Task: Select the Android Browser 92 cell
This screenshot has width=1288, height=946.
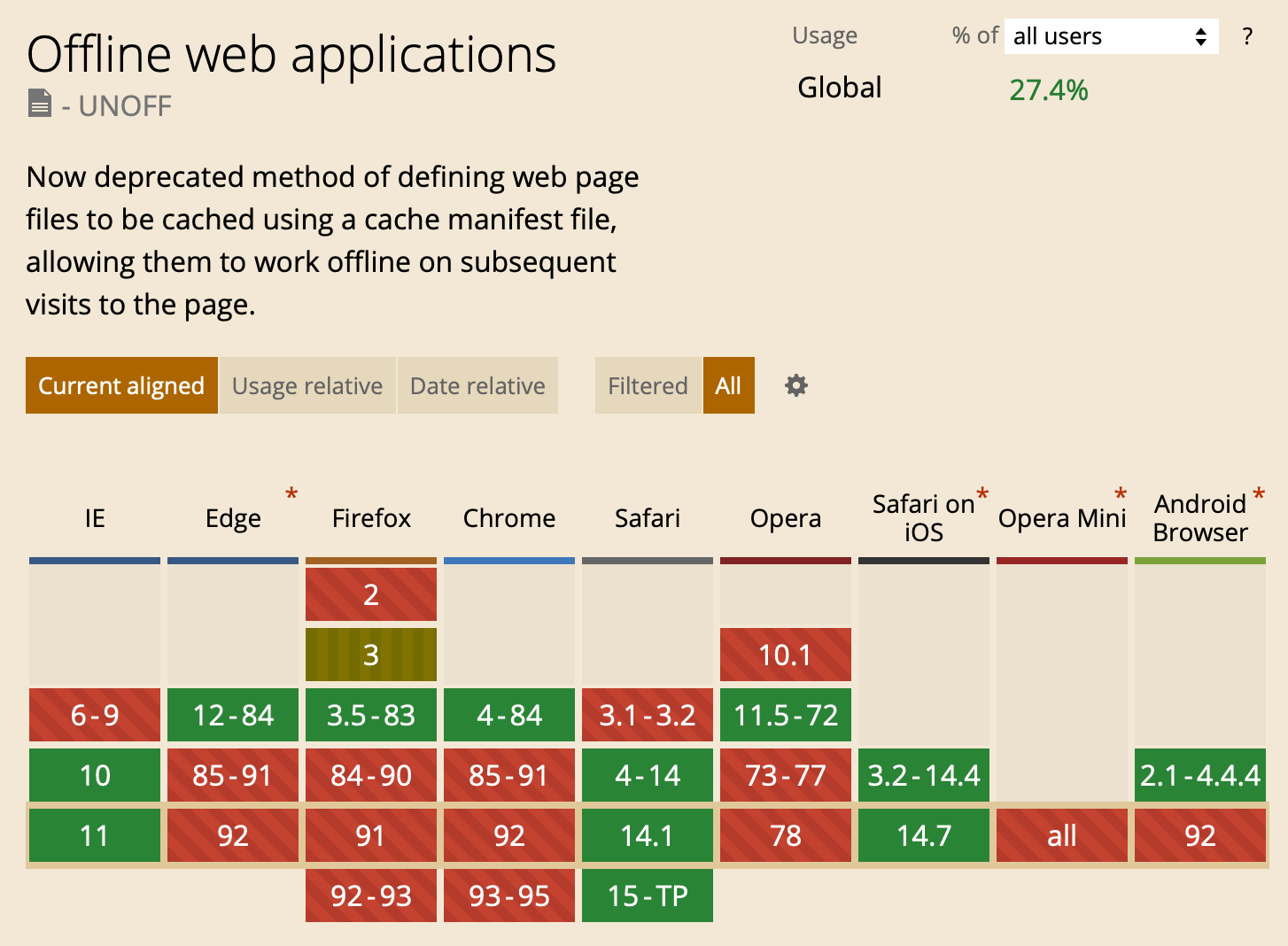Action: [x=1200, y=835]
